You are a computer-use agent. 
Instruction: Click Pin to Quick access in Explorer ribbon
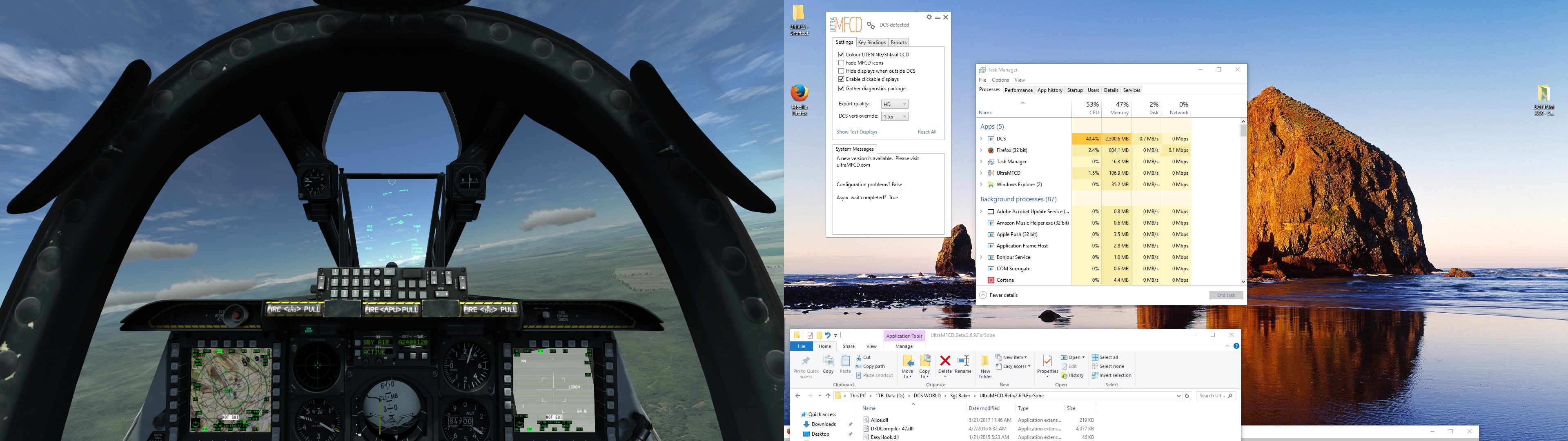pyautogui.click(x=806, y=367)
